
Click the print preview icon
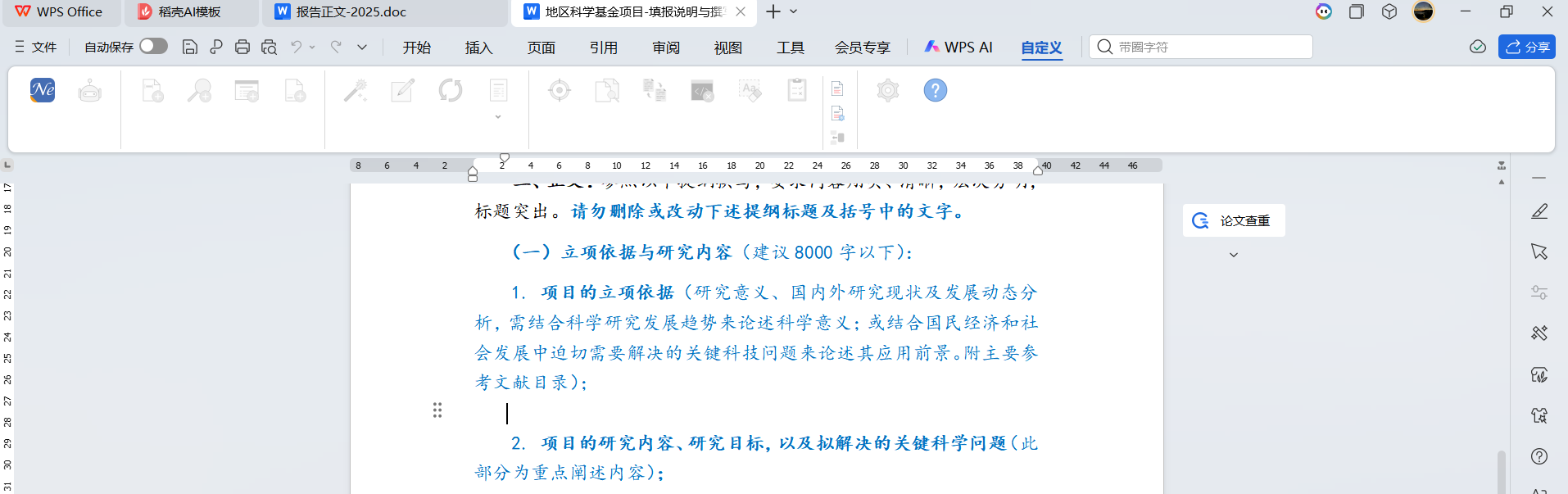269,48
